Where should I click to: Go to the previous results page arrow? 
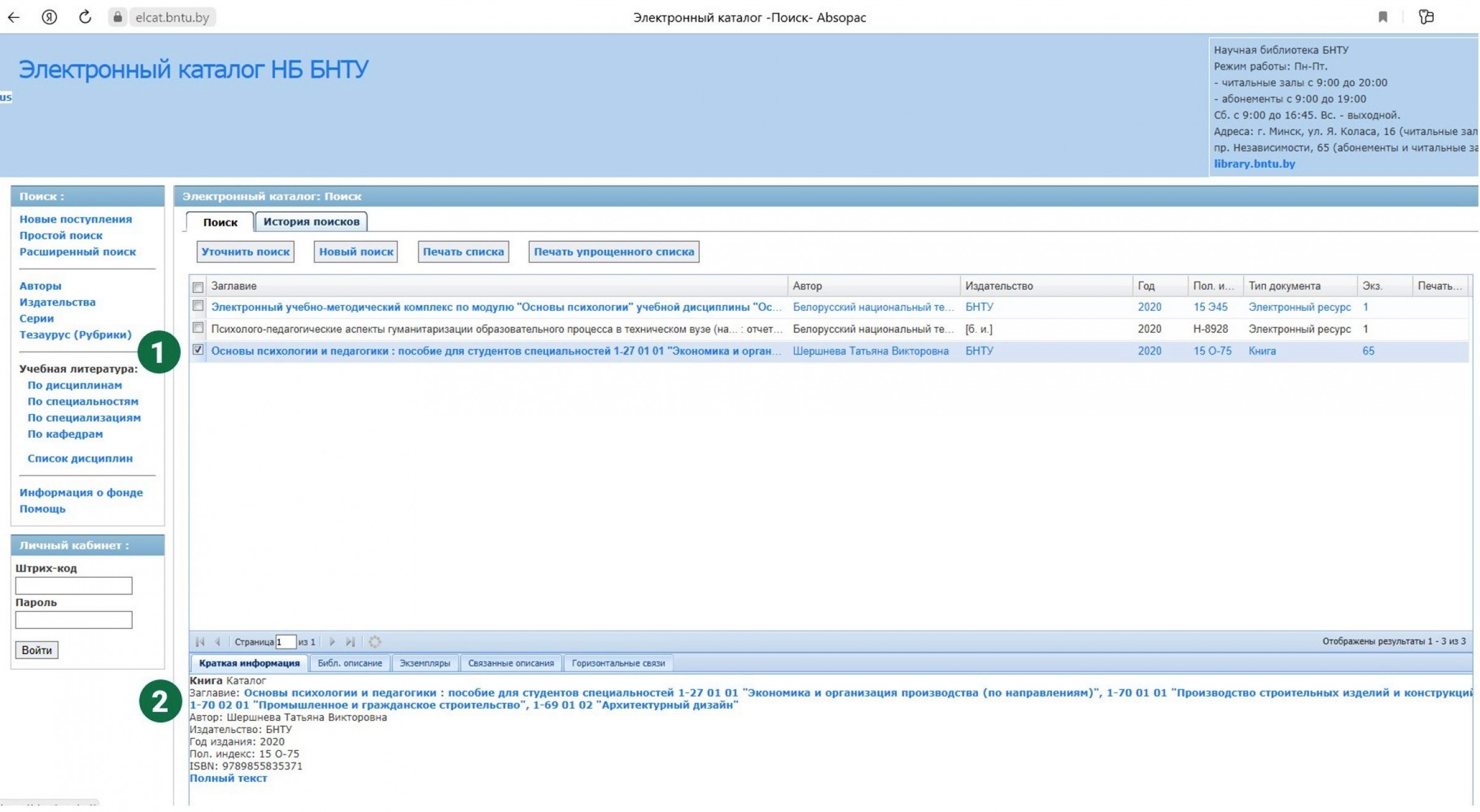[x=217, y=642]
